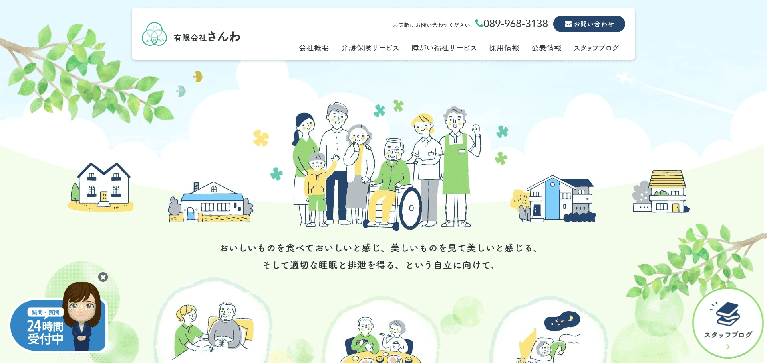Viewport: 767px width, 363px height.
Task: Open the 介護保険サービス menu item
Action: click(x=370, y=48)
